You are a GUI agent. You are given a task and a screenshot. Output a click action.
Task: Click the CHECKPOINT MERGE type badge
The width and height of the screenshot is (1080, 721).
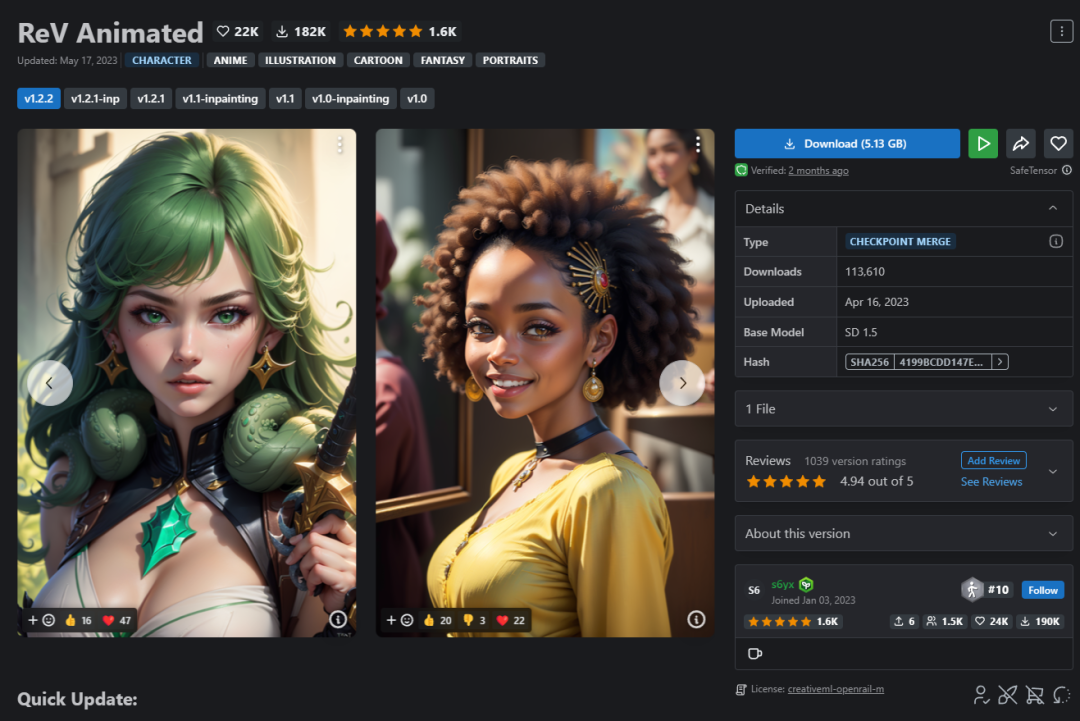pyautogui.click(x=900, y=242)
